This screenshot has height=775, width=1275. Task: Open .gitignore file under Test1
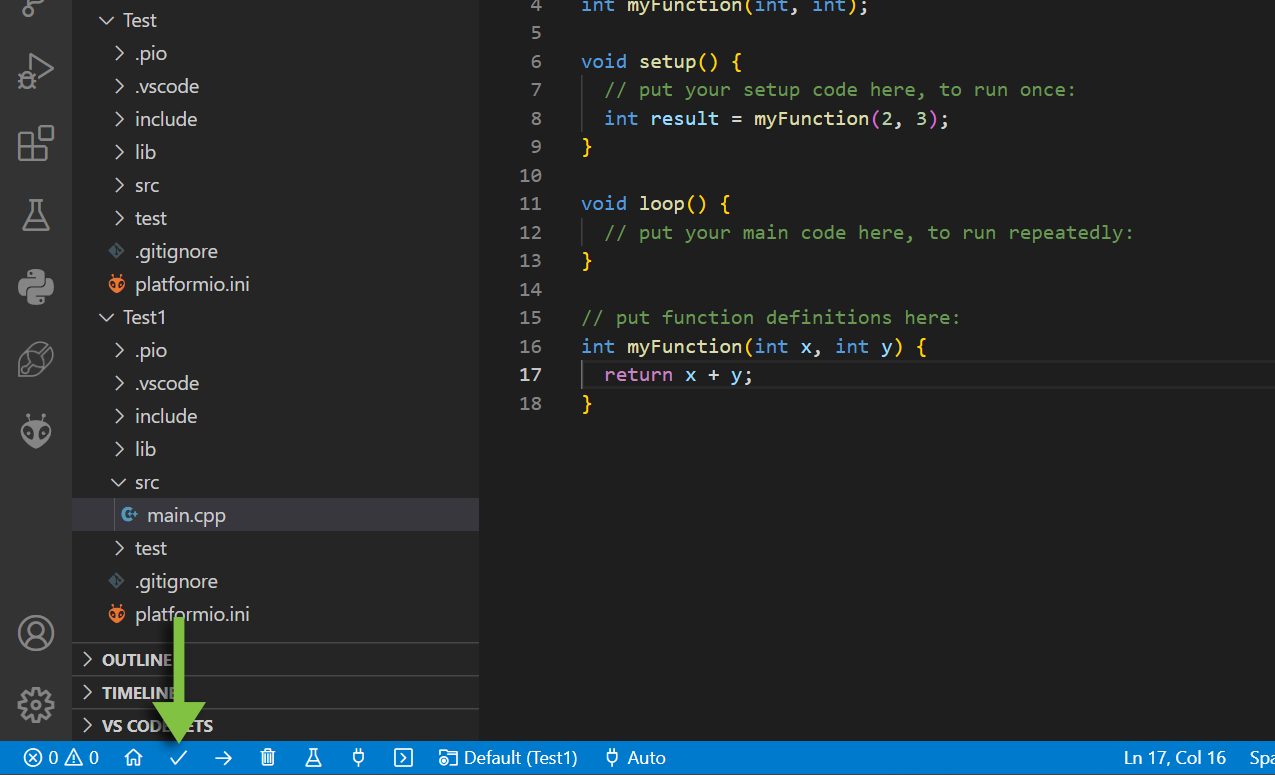point(275,581)
